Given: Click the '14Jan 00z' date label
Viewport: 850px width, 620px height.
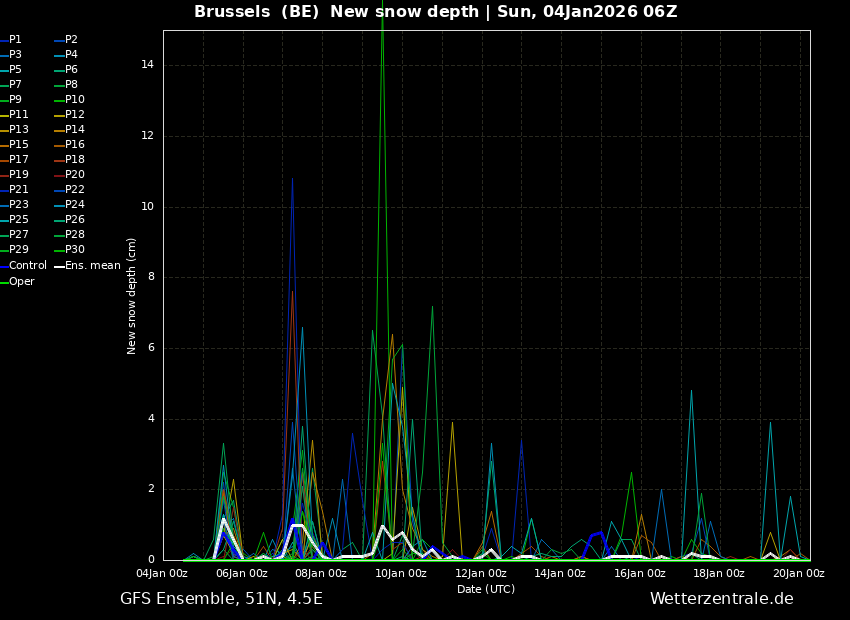Looking at the screenshot, I should point(560,574).
